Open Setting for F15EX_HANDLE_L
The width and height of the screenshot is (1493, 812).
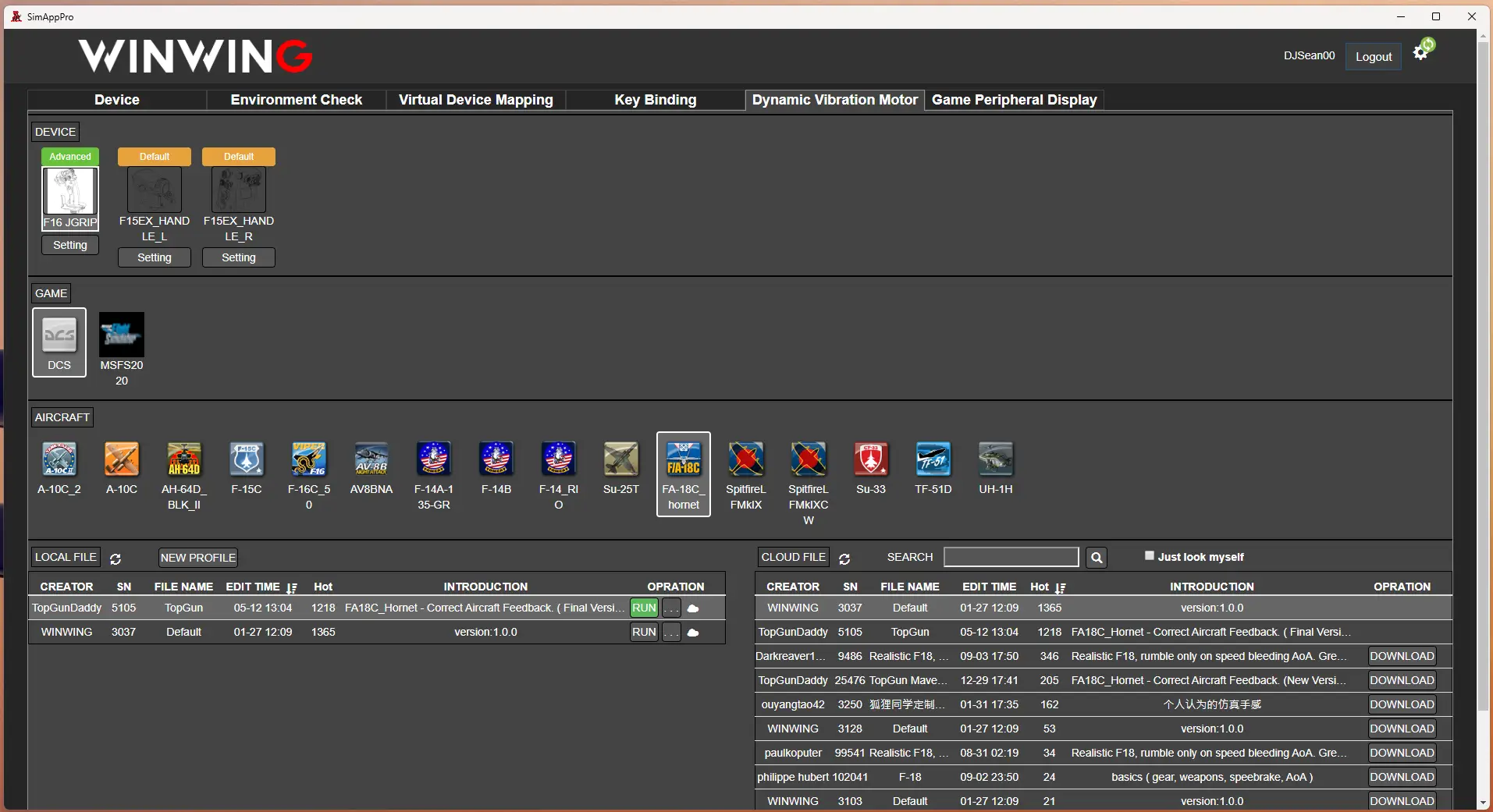(x=155, y=257)
